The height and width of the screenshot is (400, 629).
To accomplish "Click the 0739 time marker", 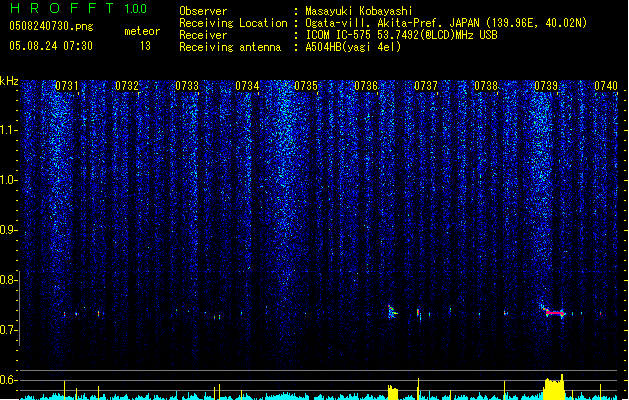I will coord(546,86).
